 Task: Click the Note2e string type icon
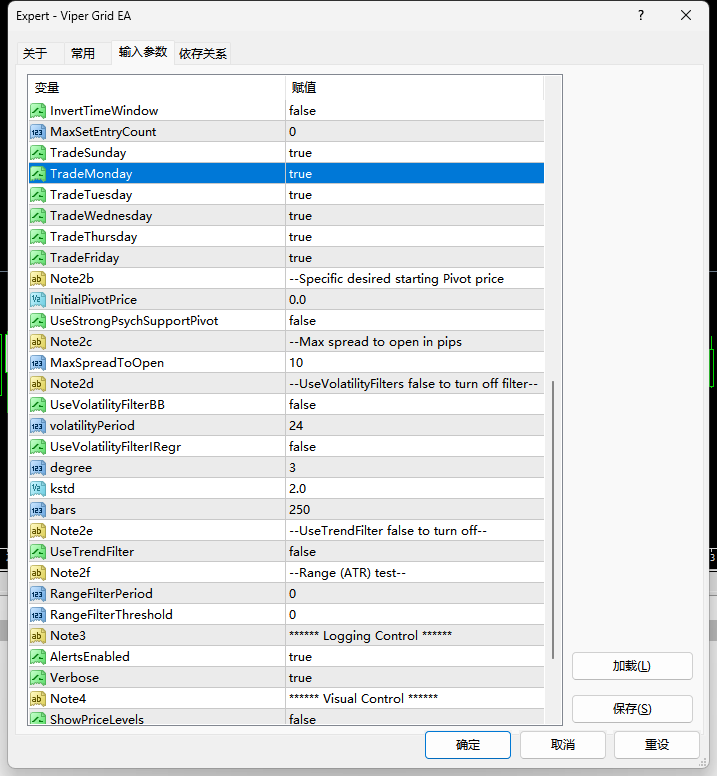38,531
